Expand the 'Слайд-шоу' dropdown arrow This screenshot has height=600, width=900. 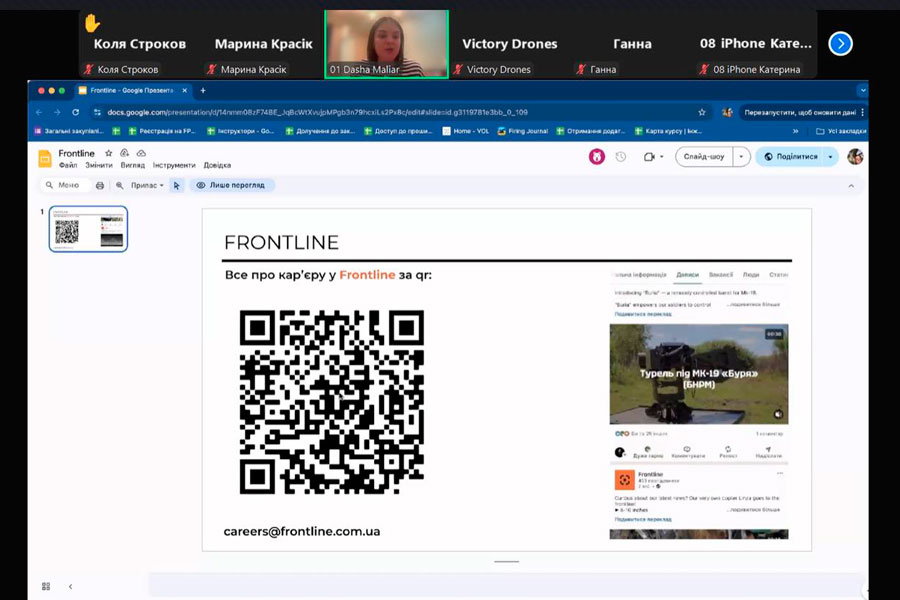741,157
